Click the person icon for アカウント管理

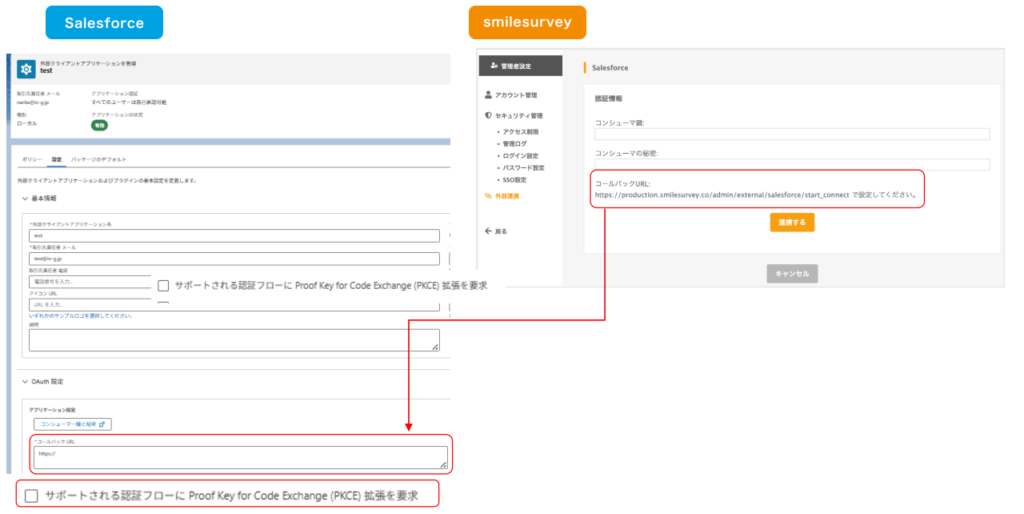point(488,95)
